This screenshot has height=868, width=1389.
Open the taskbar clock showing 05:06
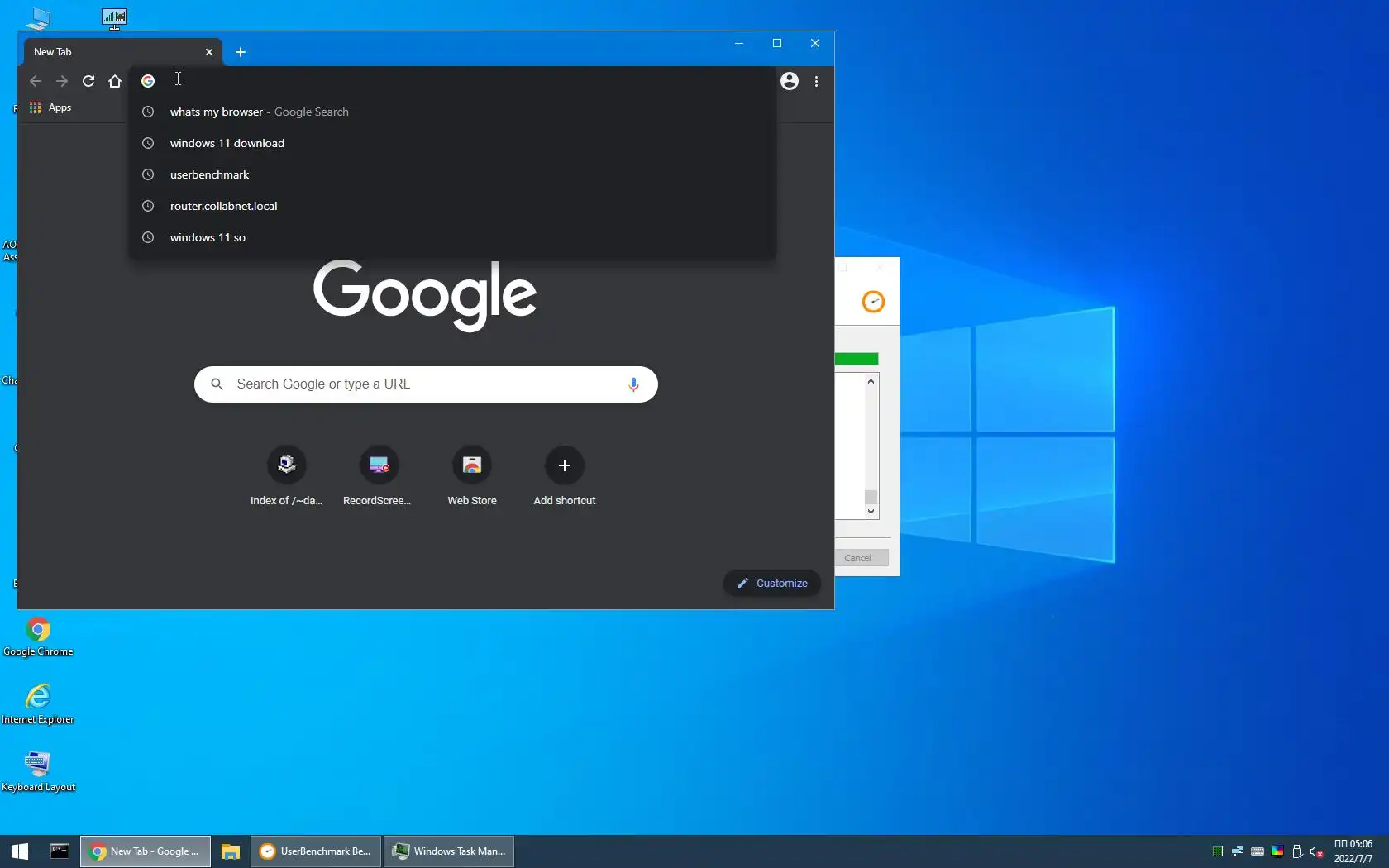coord(1353,851)
